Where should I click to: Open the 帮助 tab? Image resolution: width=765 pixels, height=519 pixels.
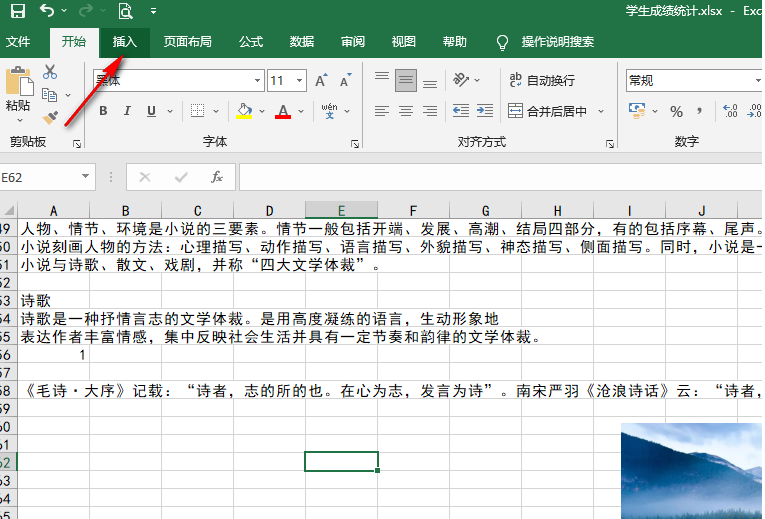point(454,42)
